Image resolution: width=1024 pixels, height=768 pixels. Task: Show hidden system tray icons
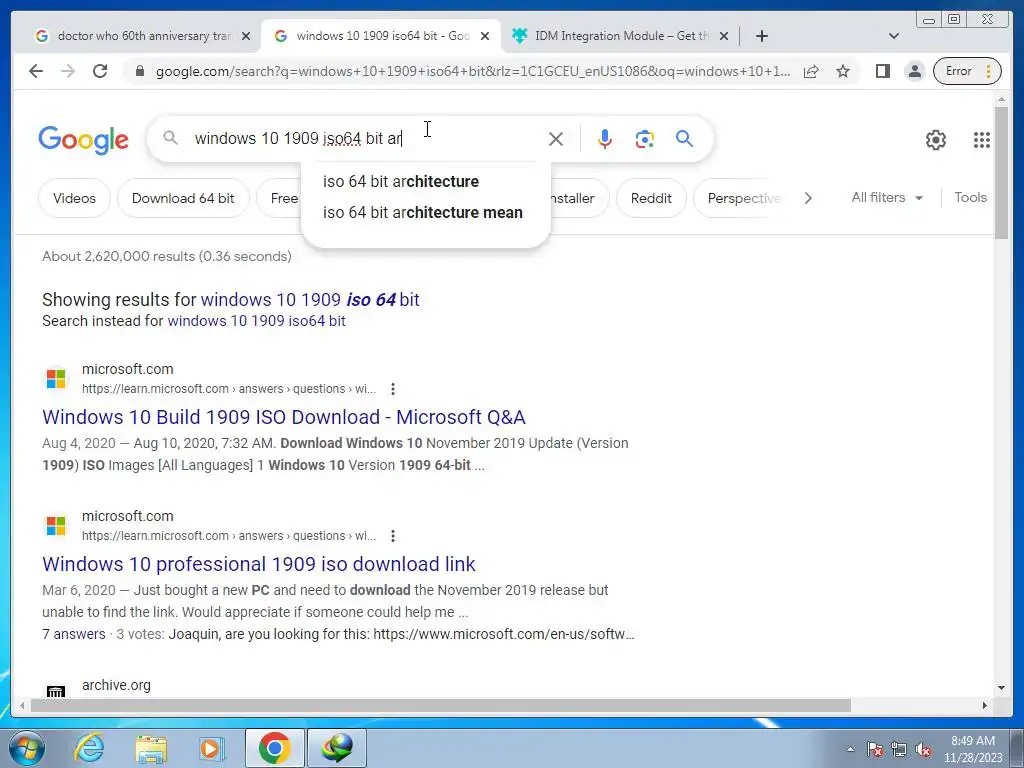(850, 749)
